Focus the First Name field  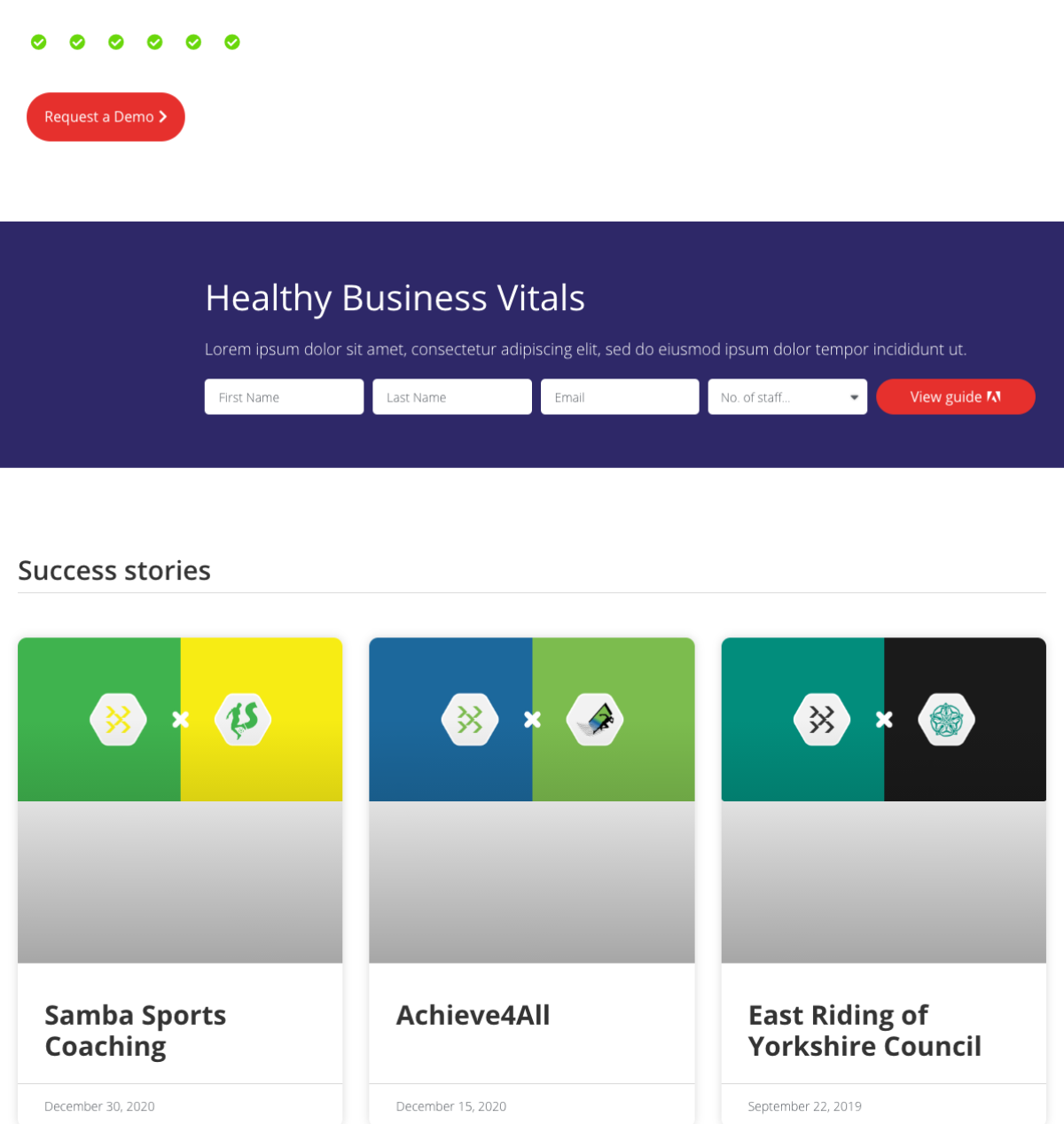tap(284, 397)
